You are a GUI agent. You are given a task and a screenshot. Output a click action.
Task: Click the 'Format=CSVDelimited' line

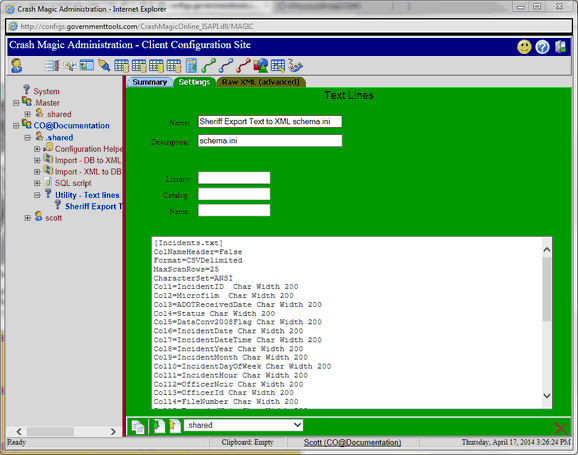(198, 260)
